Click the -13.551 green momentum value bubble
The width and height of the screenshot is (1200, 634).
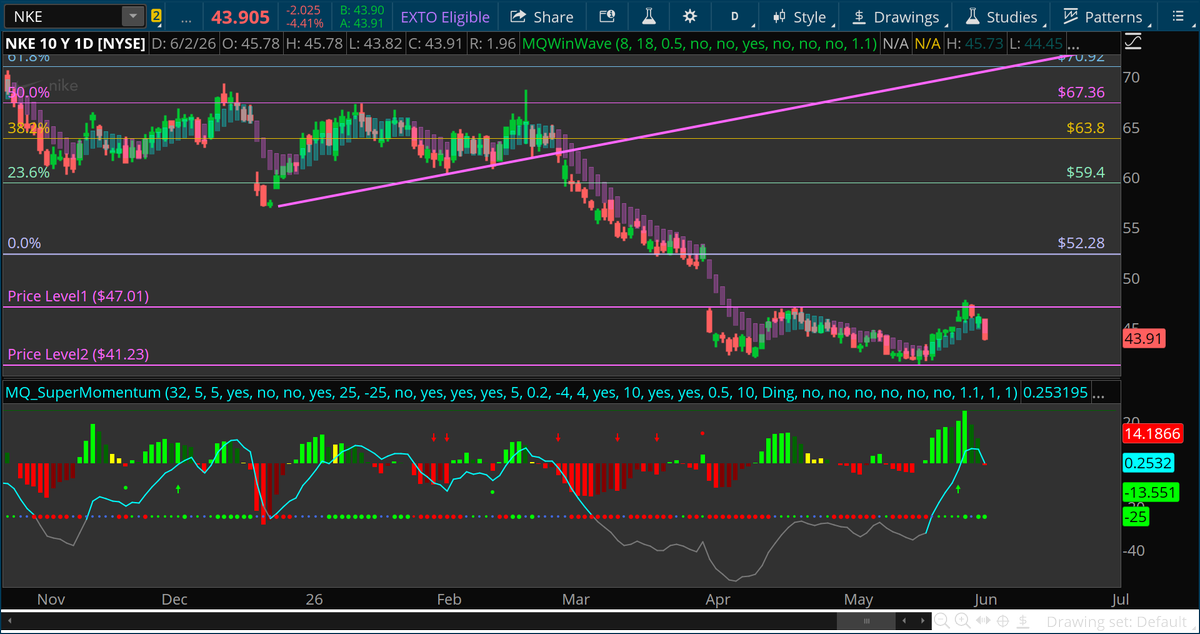1149,492
